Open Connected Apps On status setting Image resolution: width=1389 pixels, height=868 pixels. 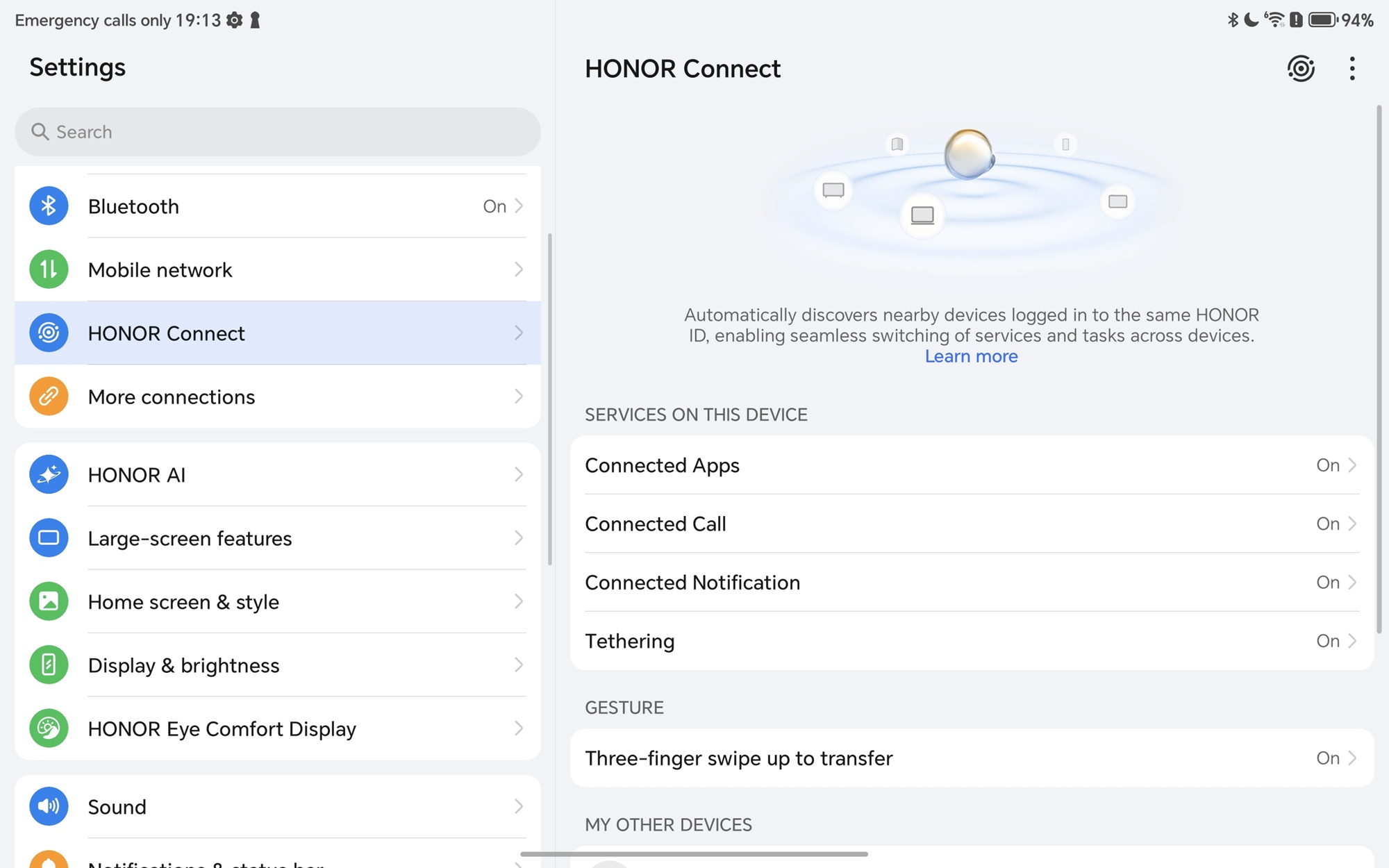(1327, 465)
